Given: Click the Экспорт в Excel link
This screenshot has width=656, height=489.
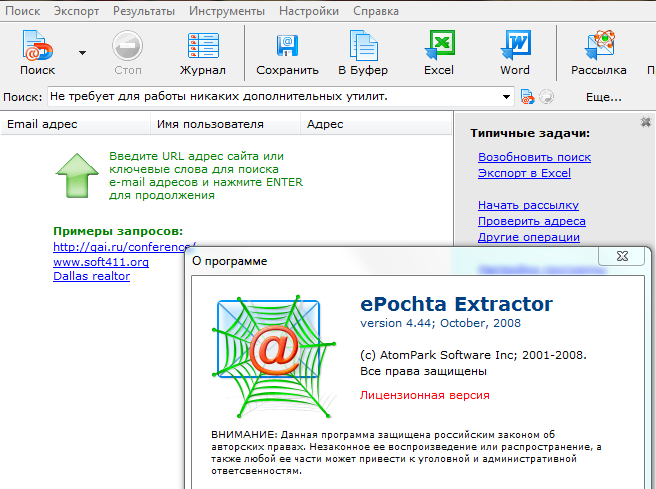Looking at the screenshot, I should (x=524, y=173).
